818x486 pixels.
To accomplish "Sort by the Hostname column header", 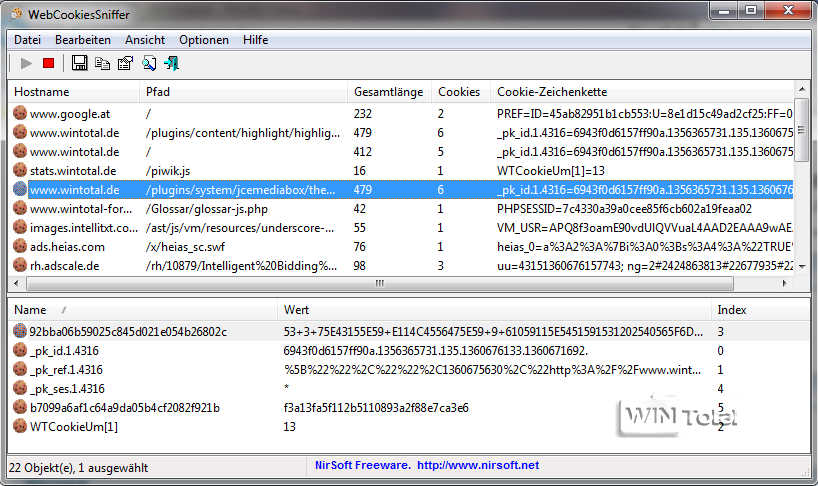I will coord(74,92).
